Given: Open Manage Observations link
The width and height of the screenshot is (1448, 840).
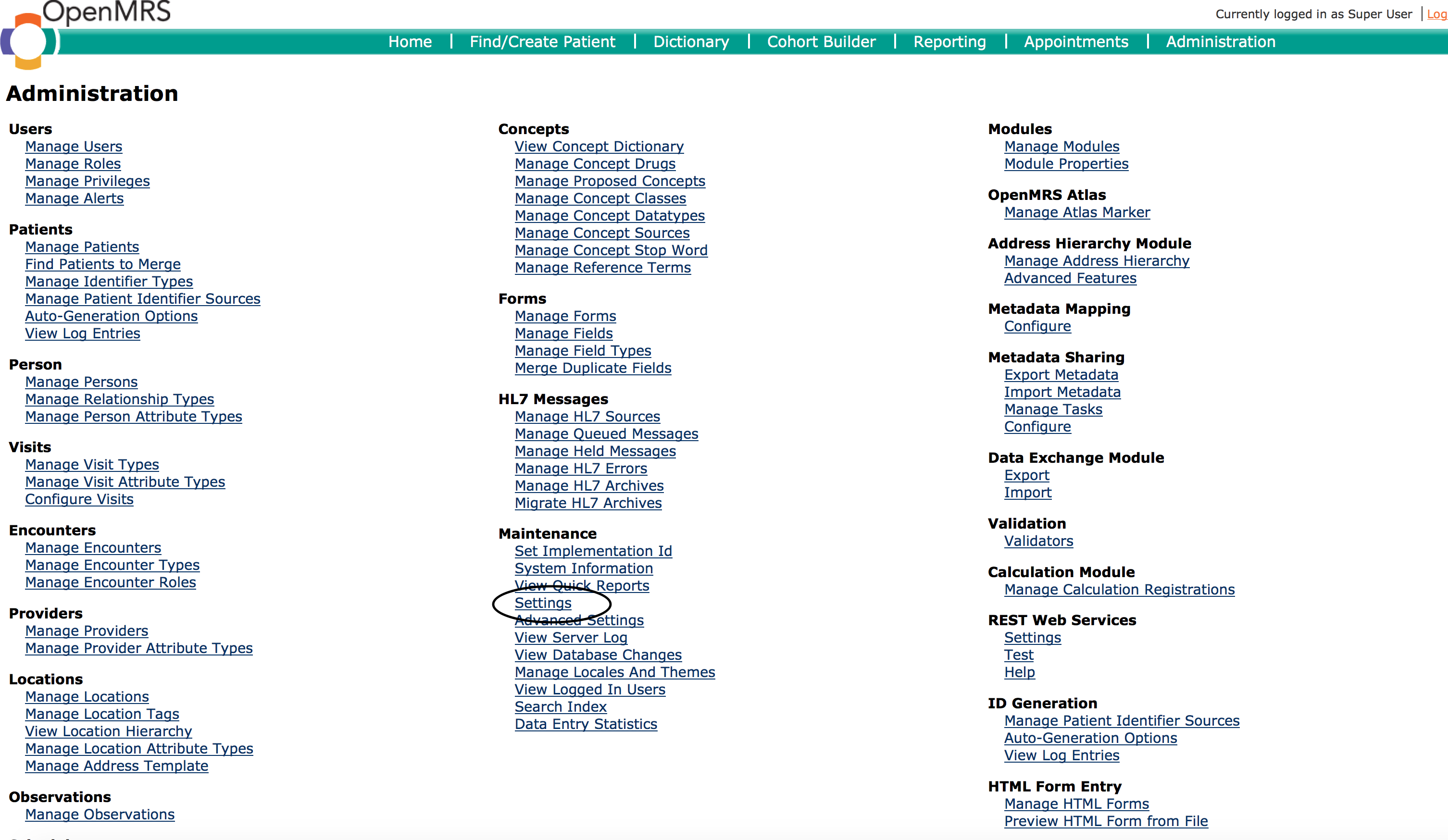Looking at the screenshot, I should [x=100, y=815].
